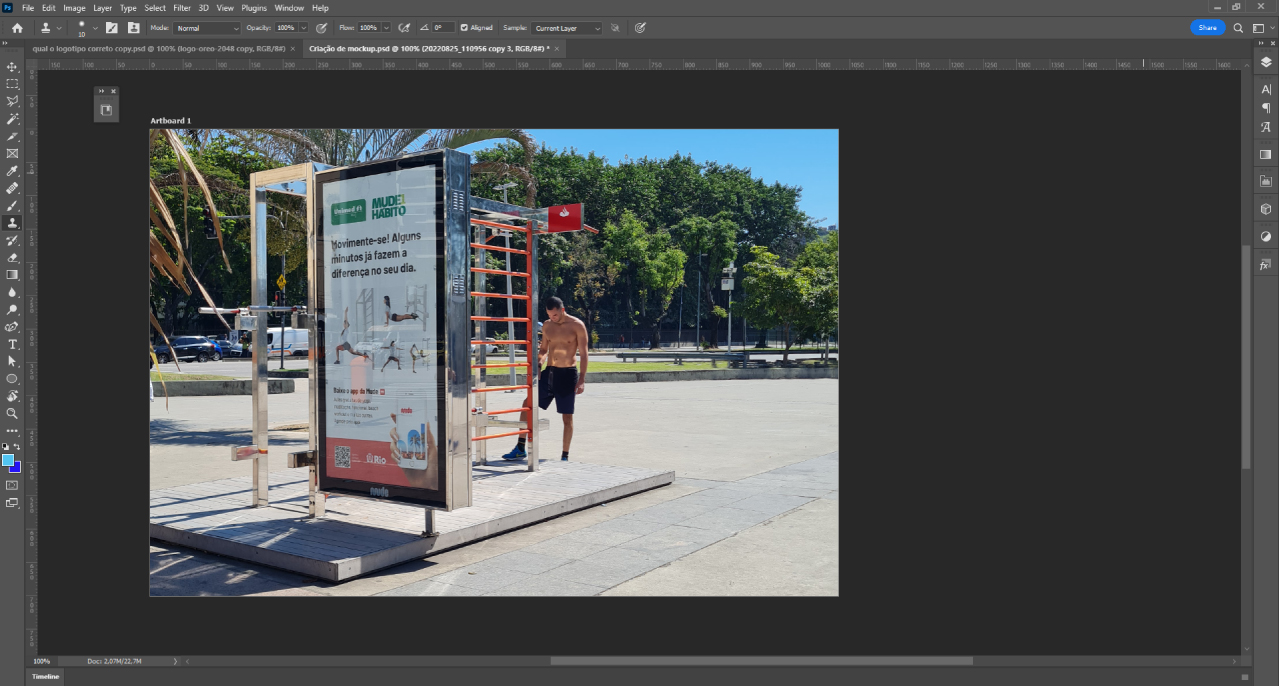Toggle ignore adjustment layers when cloning

[x=615, y=28]
